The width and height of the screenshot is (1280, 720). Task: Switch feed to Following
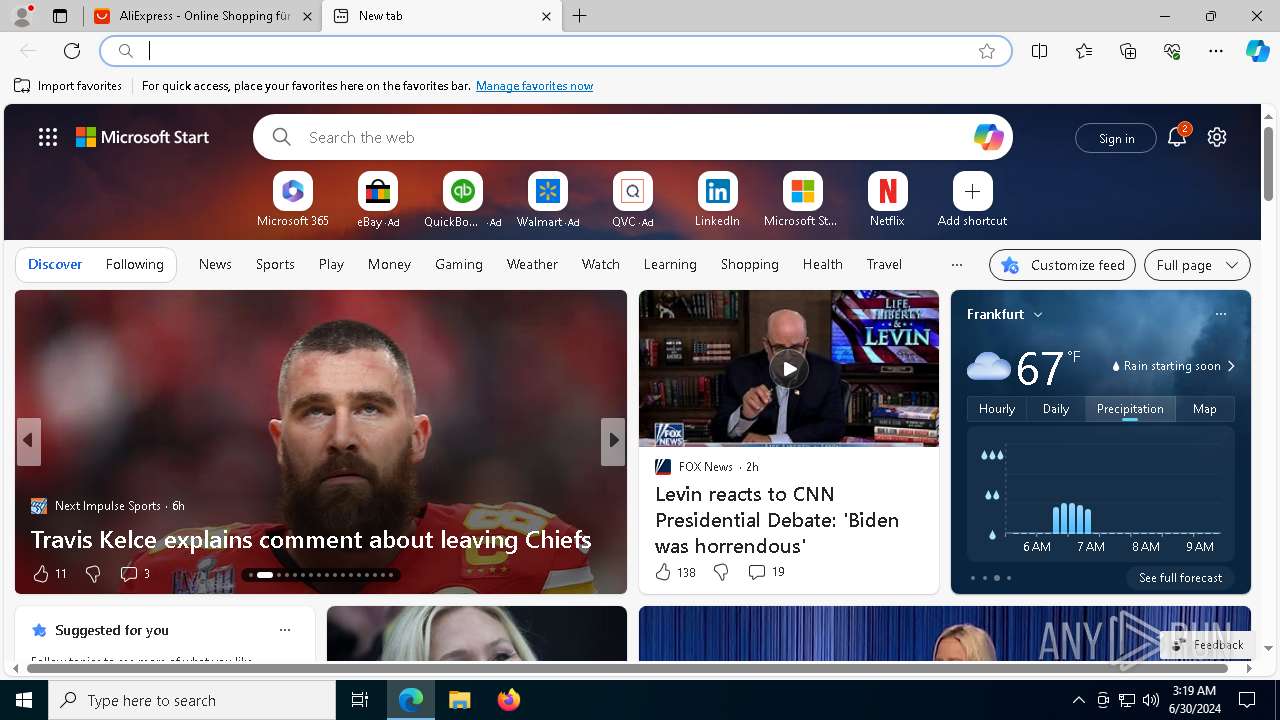[x=134, y=264]
